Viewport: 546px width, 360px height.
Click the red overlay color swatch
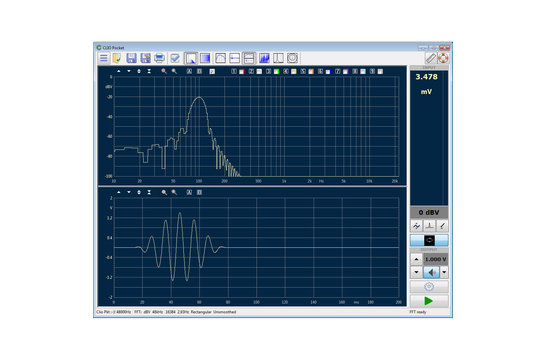(242, 71)
